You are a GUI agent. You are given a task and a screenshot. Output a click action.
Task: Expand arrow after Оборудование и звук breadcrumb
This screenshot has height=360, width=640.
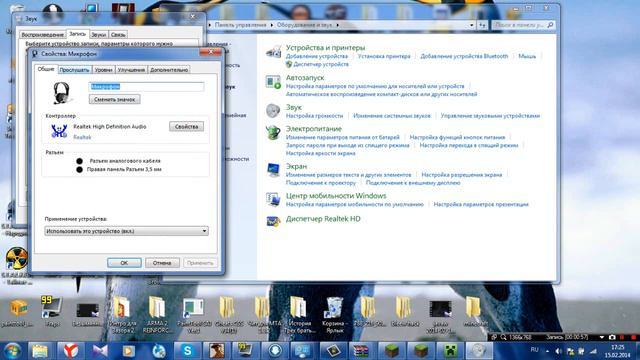(x=338, y=25)
